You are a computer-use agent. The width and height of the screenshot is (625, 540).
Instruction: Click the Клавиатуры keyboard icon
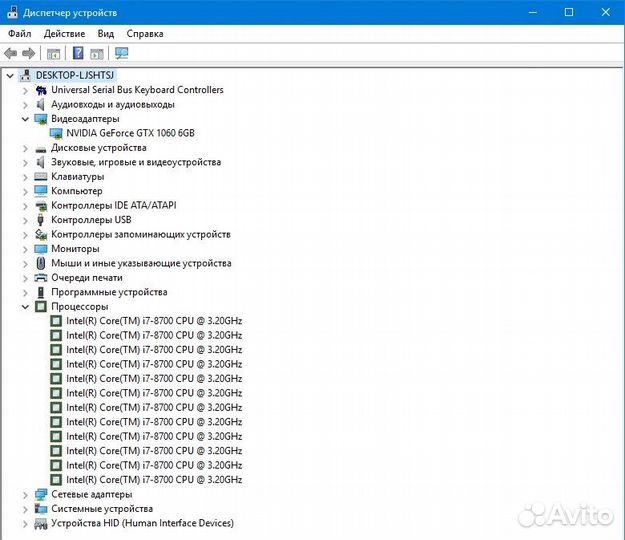(41, 177)
